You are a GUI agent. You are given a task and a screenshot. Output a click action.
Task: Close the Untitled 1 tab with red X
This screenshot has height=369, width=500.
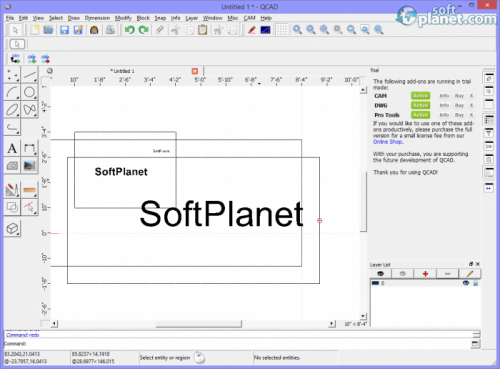click(195, 71)
